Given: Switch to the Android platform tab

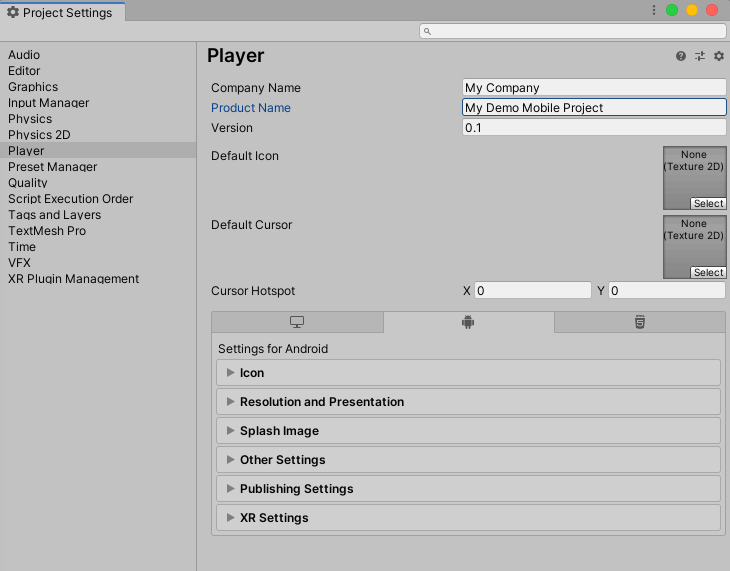Looking at the screenshot, I should 468,322.
